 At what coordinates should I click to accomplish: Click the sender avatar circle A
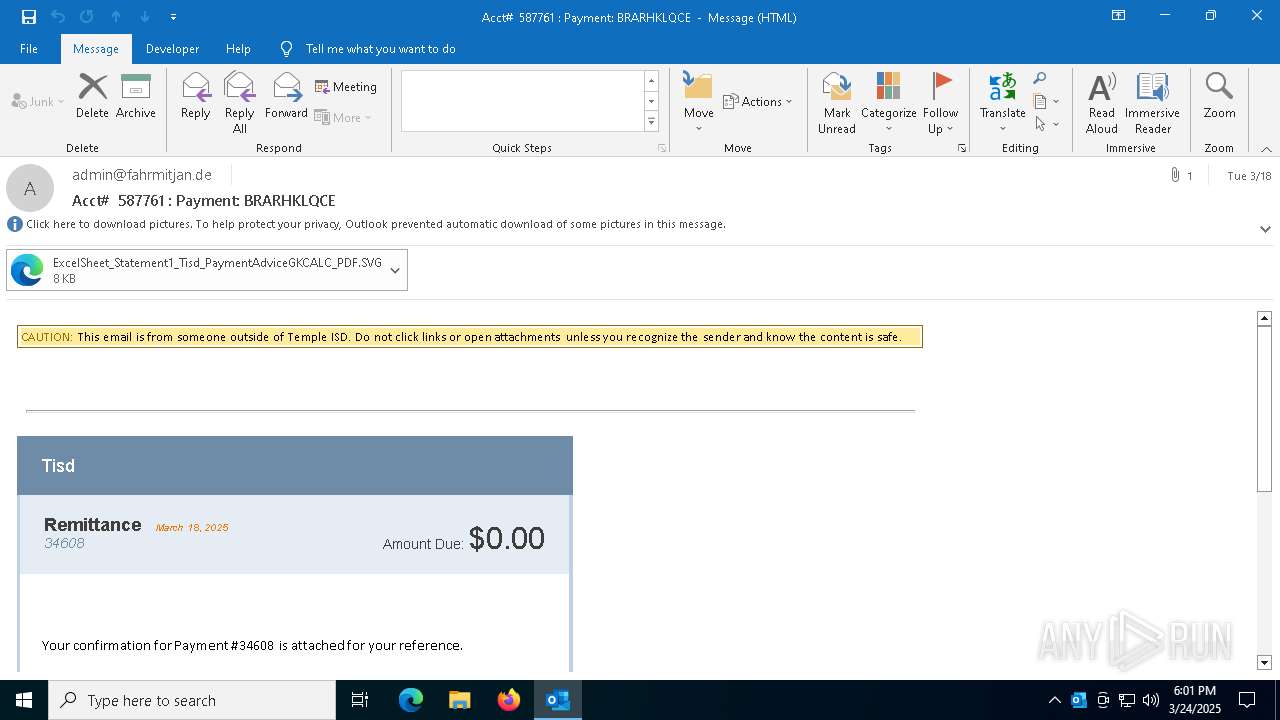pyautogui.click(x=30, y=188)
